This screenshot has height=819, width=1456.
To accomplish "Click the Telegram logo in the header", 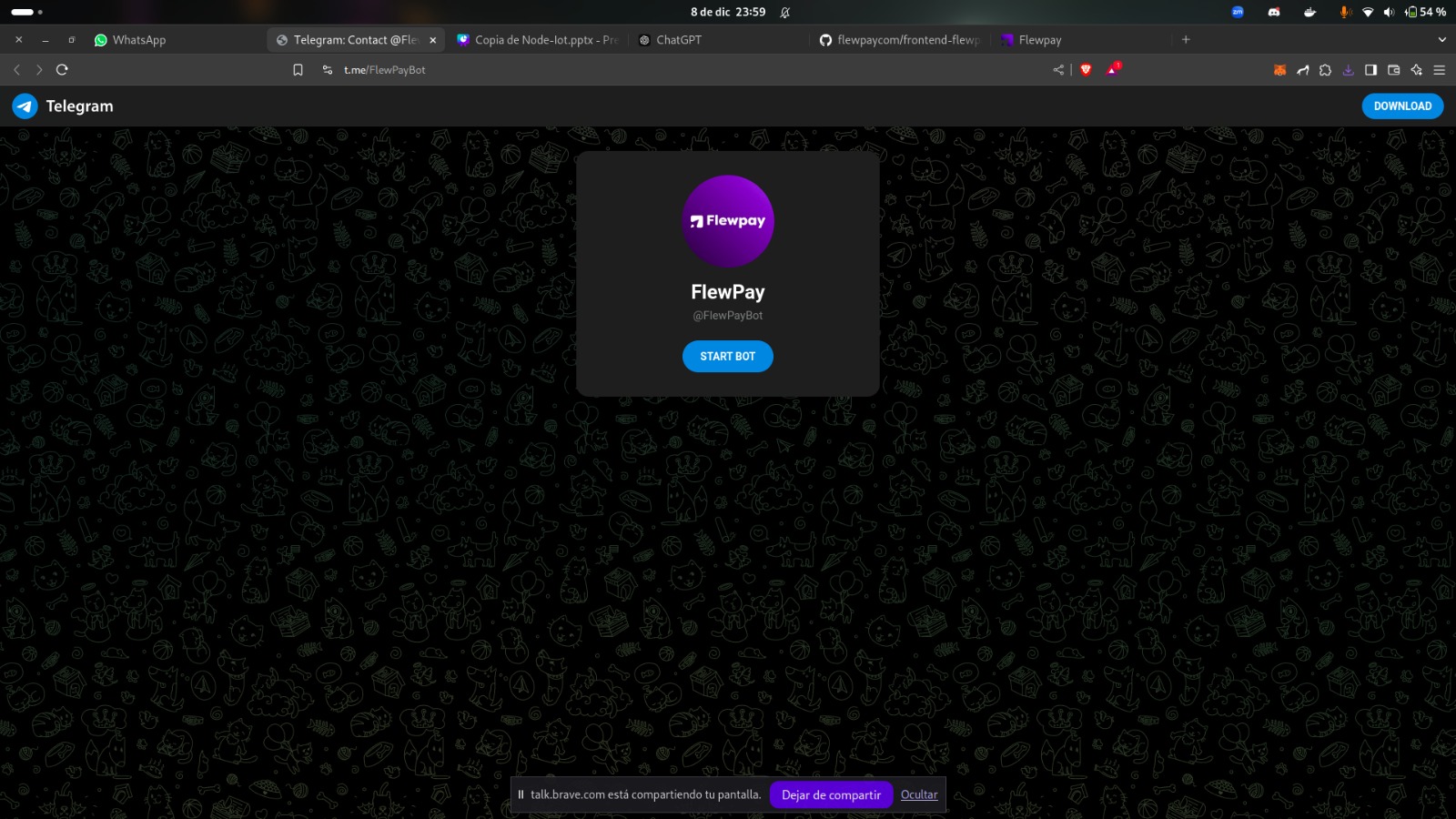I will [x=25, y=106].
